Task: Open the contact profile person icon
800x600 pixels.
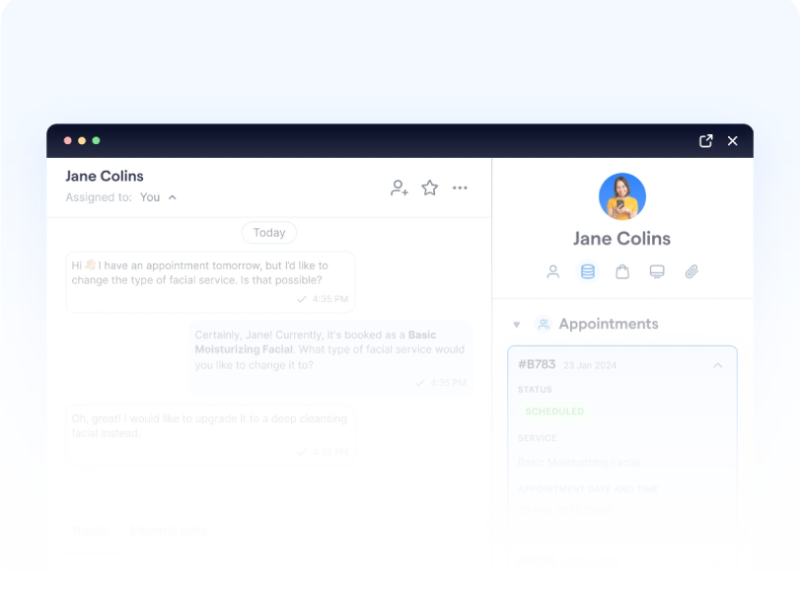Action: click(553, 271)
